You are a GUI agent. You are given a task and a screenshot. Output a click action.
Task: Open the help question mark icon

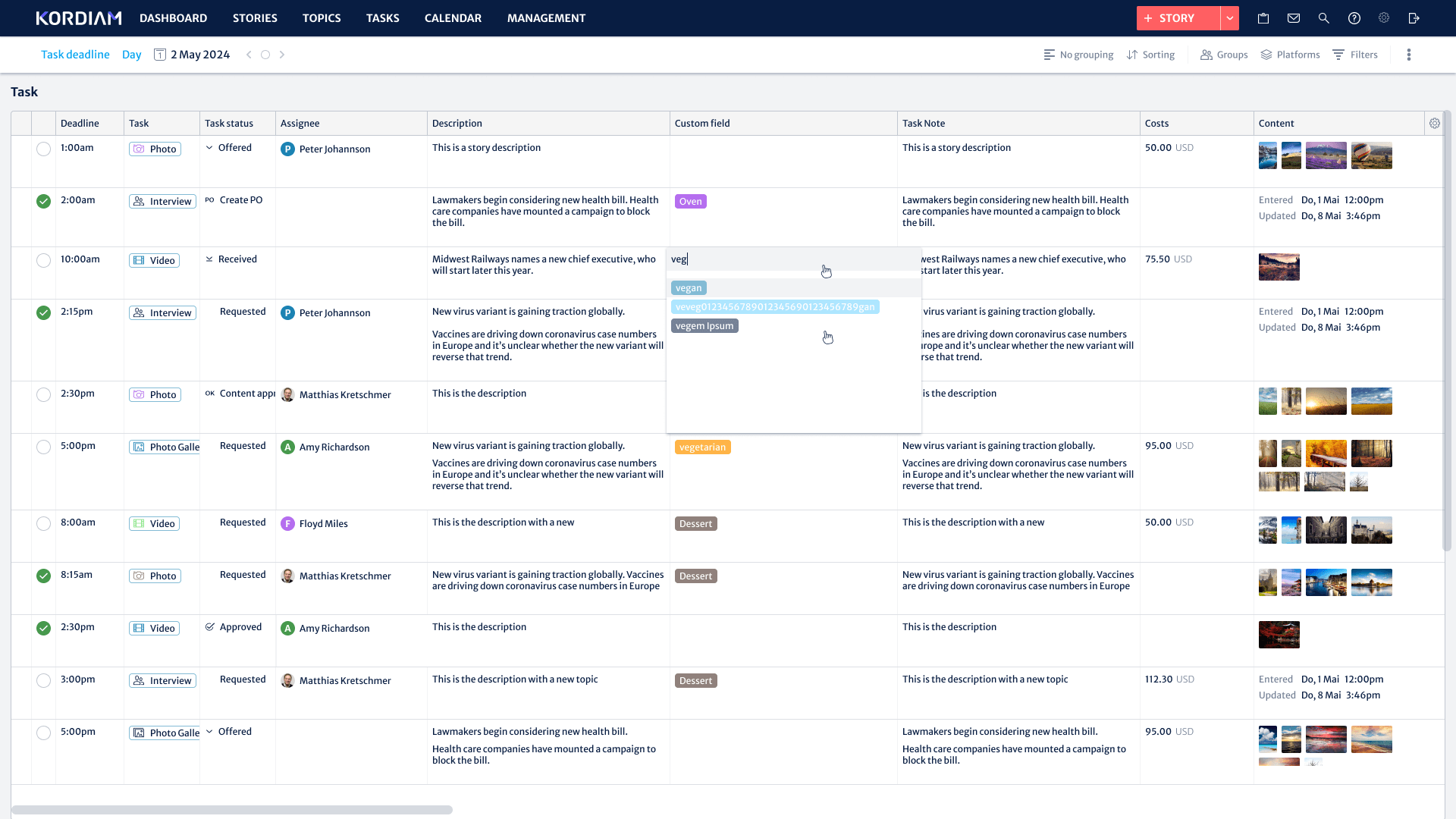coord(1354,18)
